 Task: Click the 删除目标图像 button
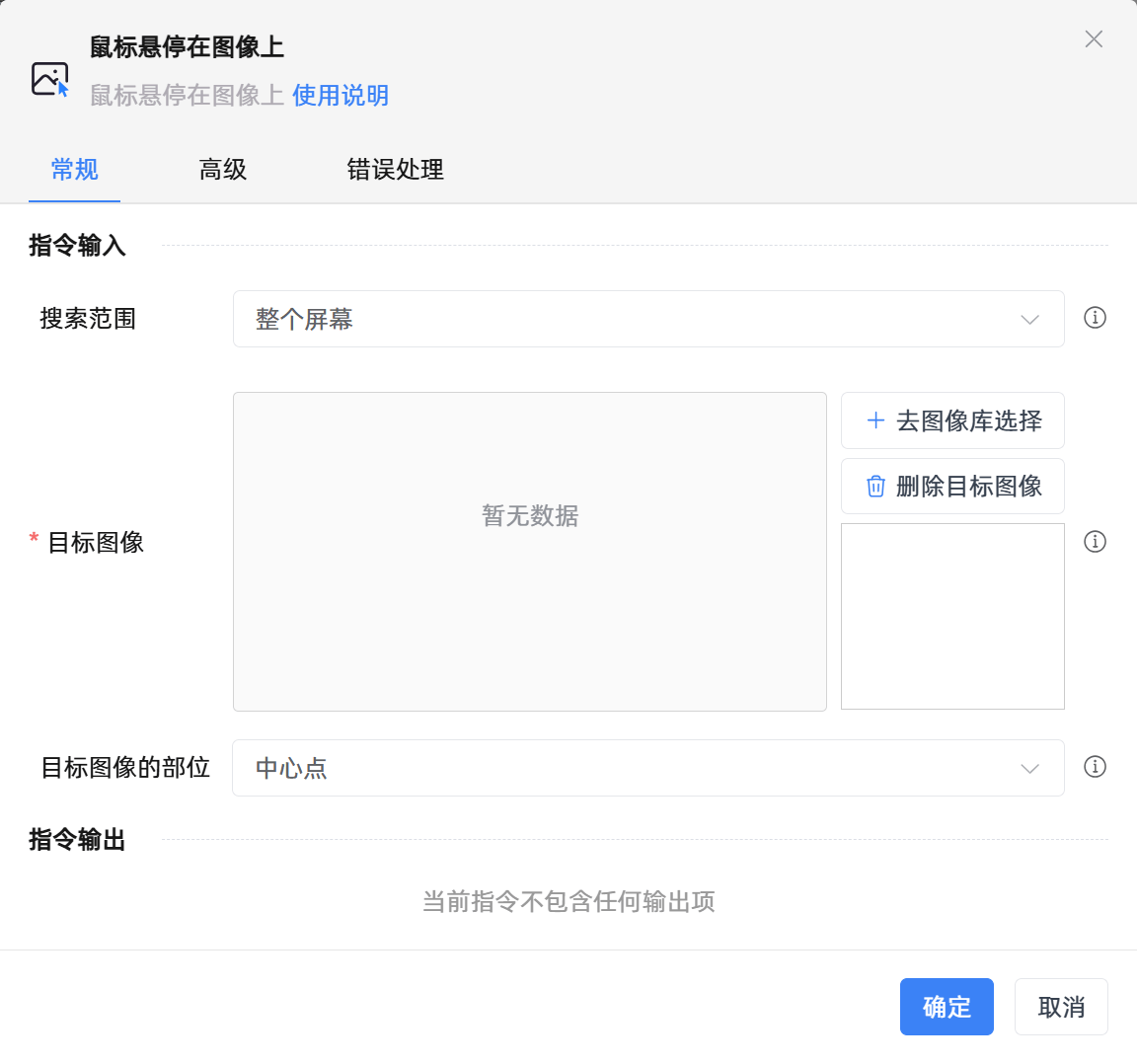coord(951,486)
